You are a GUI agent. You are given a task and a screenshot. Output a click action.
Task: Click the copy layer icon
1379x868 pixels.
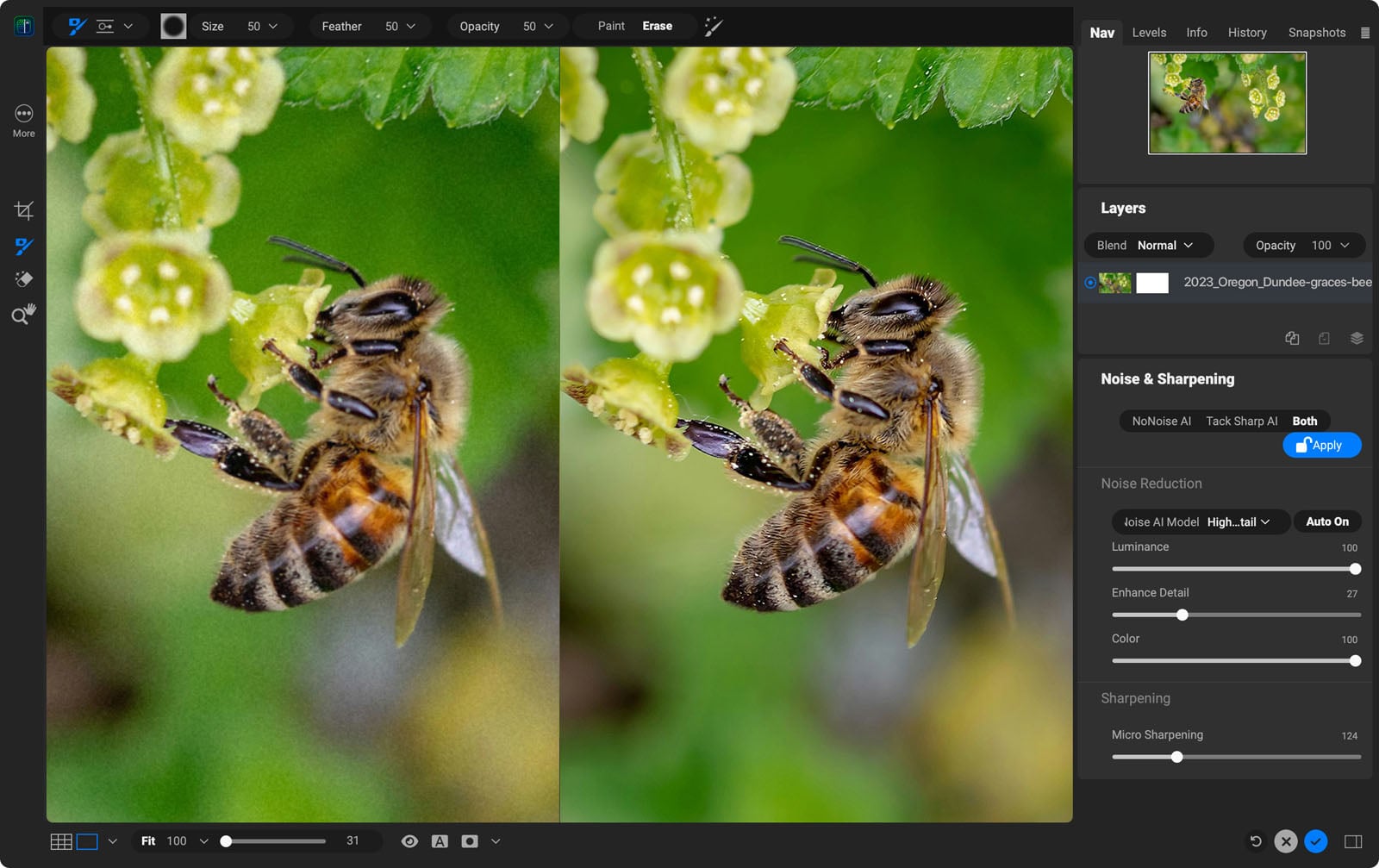(1292, 338)
